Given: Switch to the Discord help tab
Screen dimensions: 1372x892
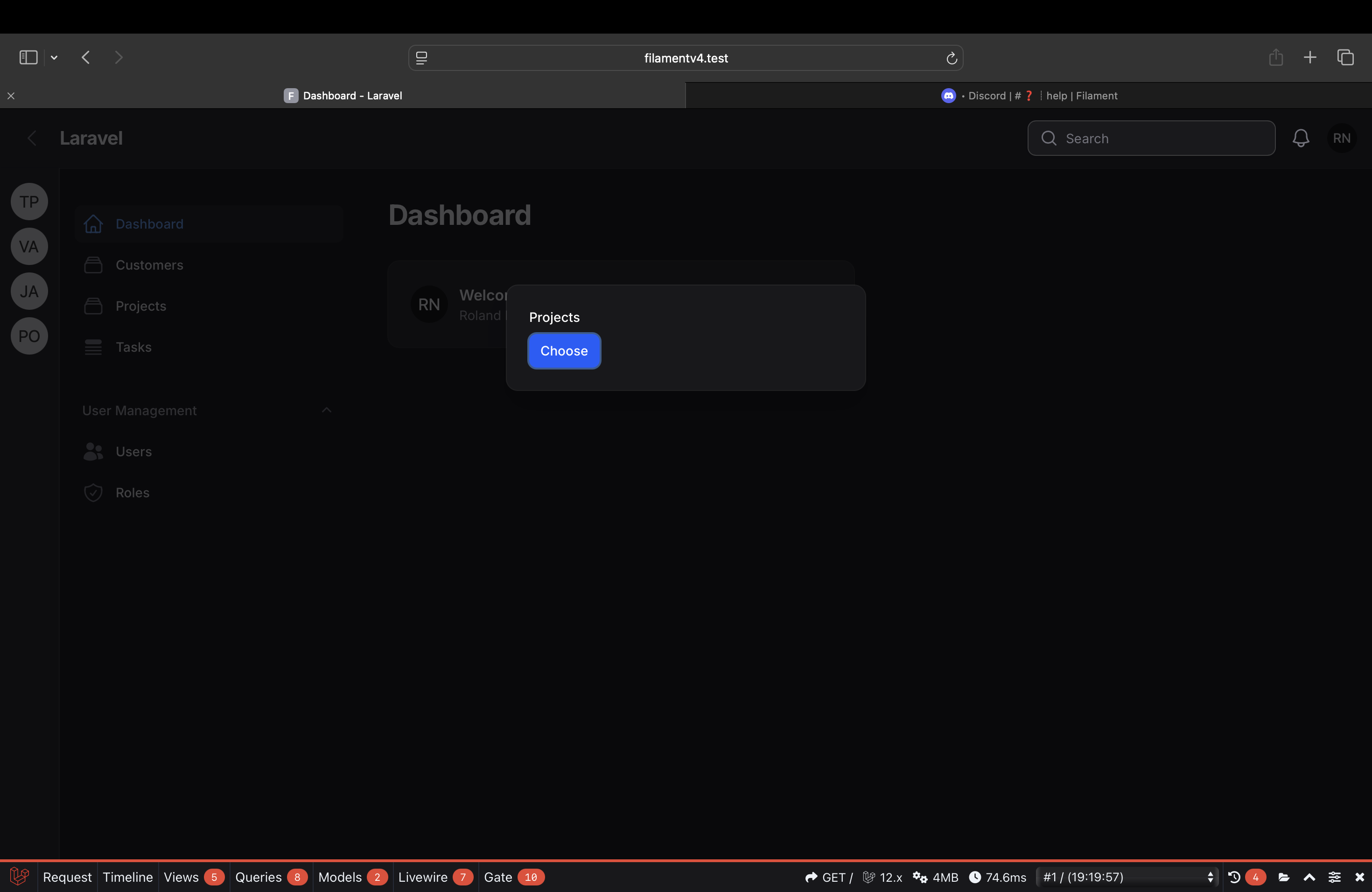Looking at the screenshot, I should (x=1029, y=96).
